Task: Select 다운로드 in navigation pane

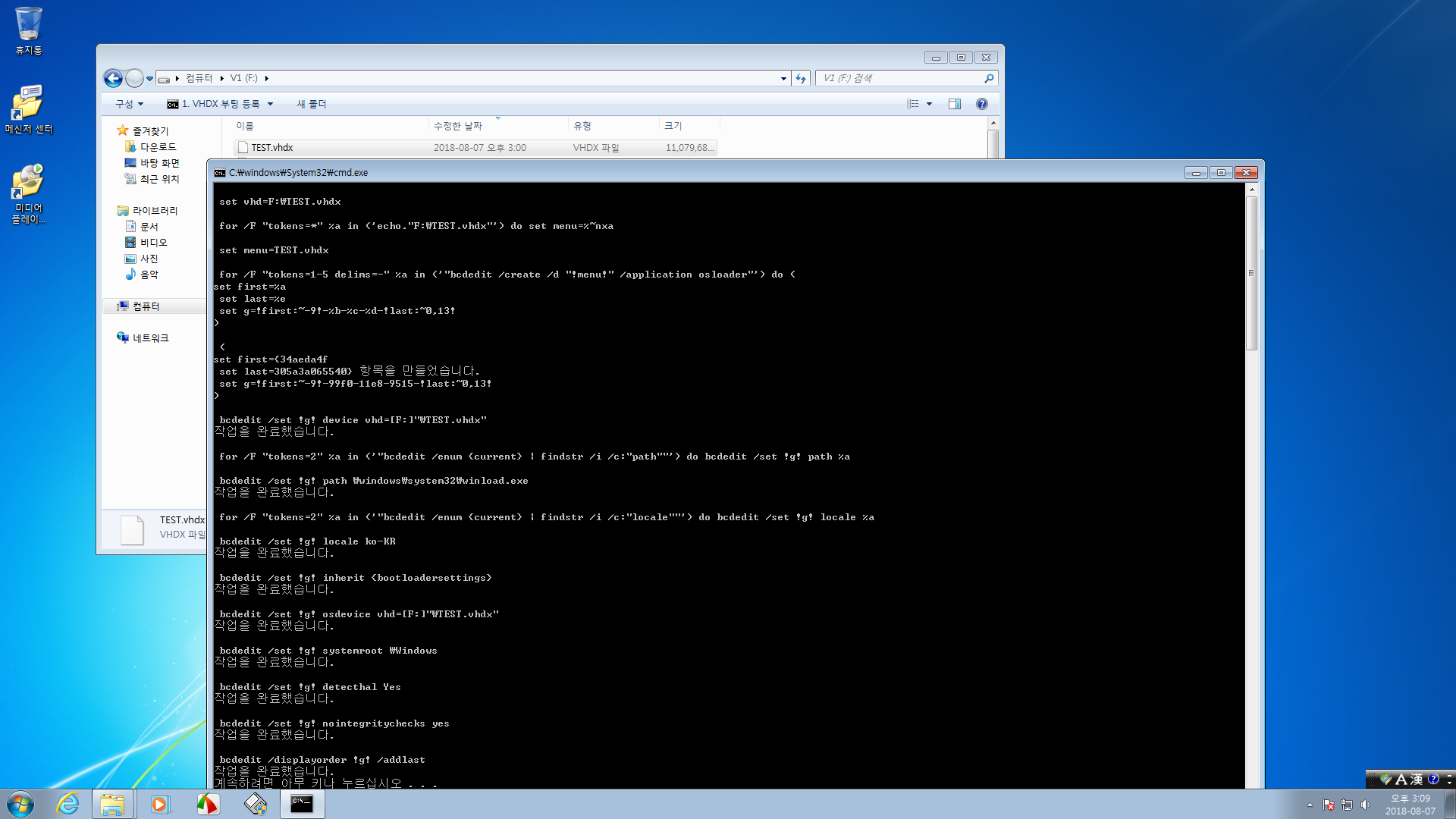Action: pos(150,146)
